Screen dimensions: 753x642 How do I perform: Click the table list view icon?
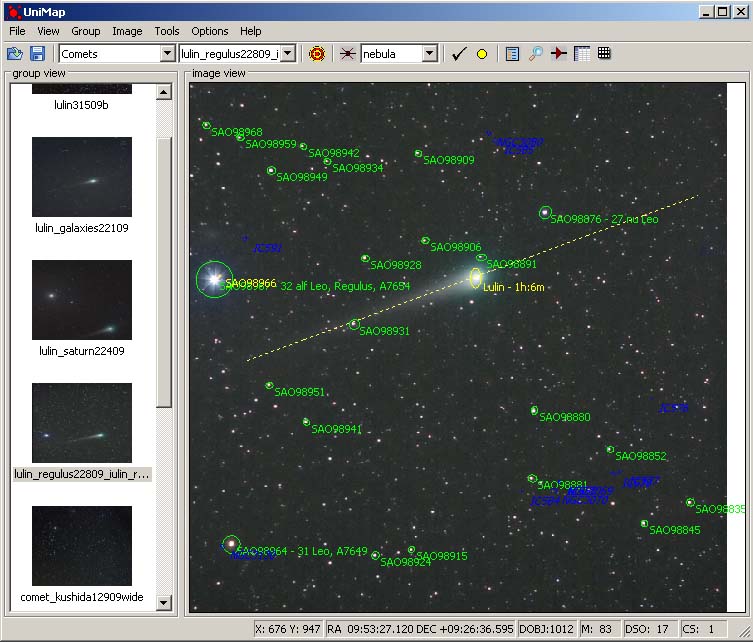582,53
